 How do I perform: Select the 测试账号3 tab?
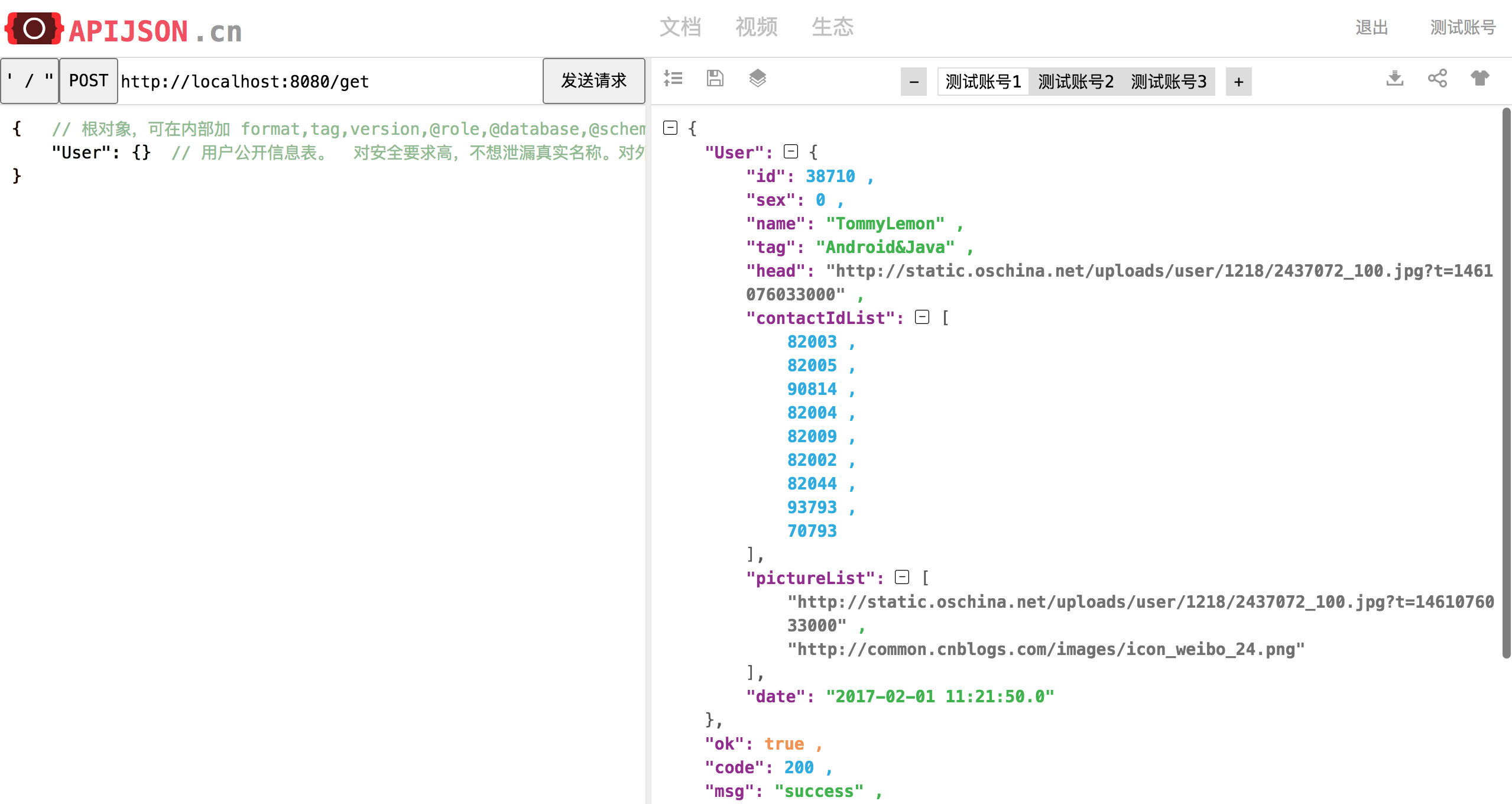click(x=1169, y=82)
